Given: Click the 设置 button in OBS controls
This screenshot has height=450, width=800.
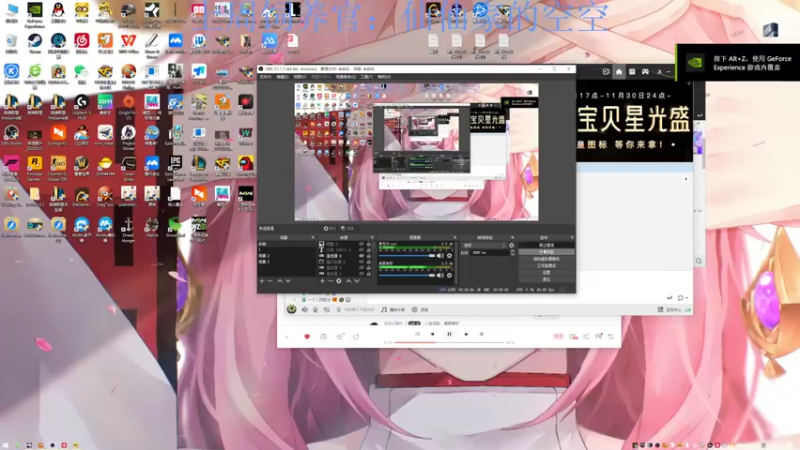Looking at the screenshot, I should point(546,272).
